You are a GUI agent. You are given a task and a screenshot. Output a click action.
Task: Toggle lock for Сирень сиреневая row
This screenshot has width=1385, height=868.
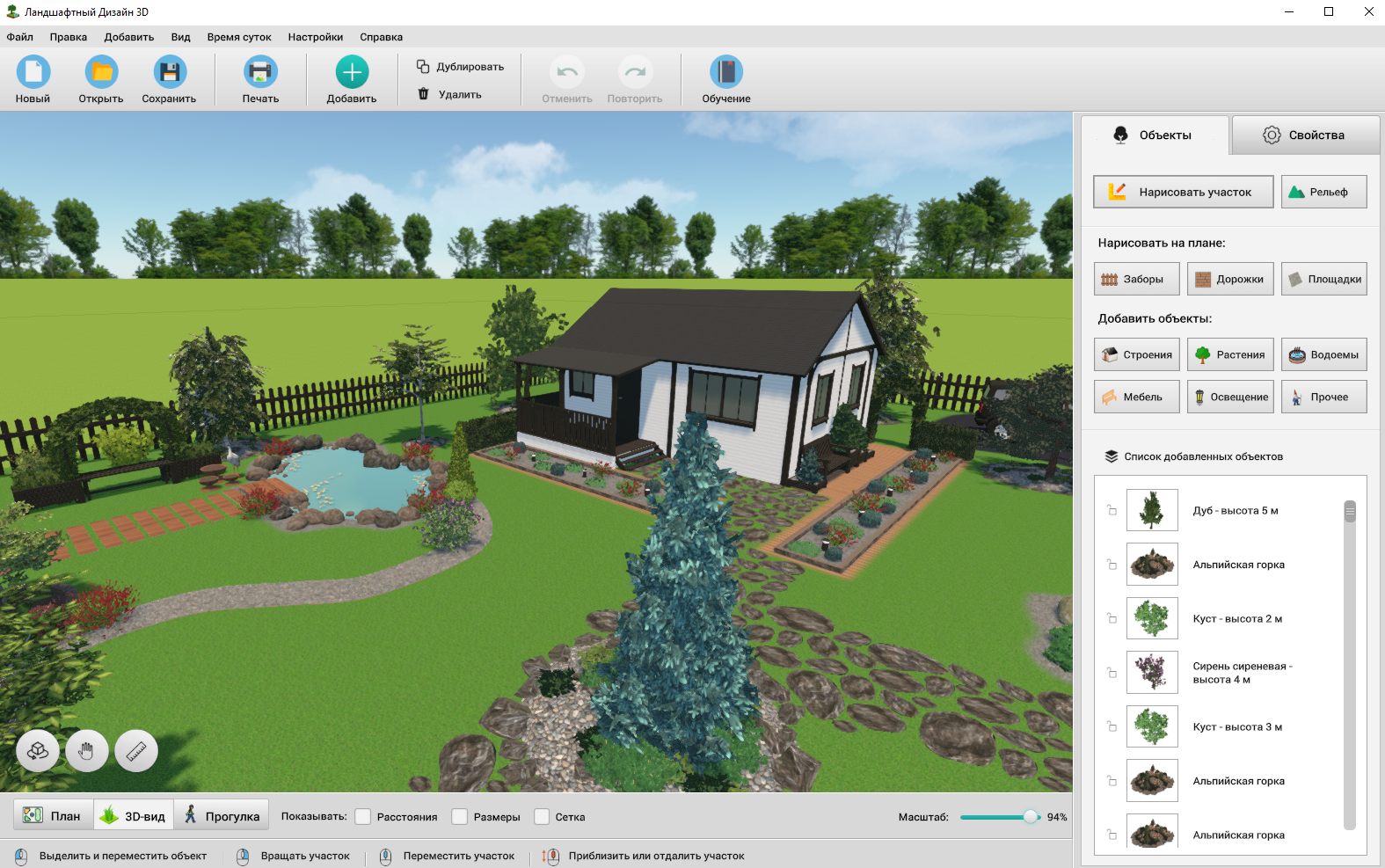tap(1112, 673)
